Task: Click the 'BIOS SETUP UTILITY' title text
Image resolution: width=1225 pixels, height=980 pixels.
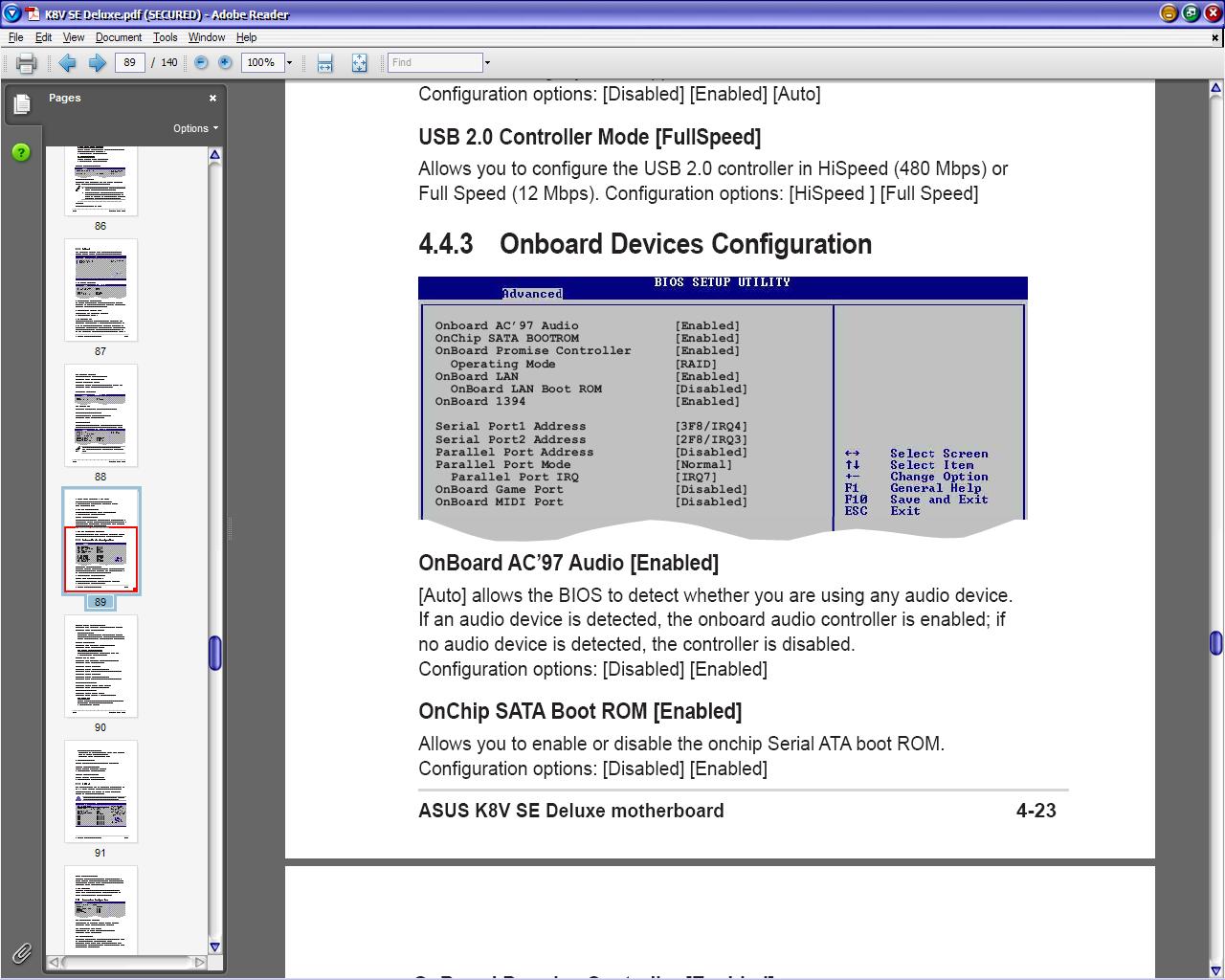Action: click(x=723, y=282)
